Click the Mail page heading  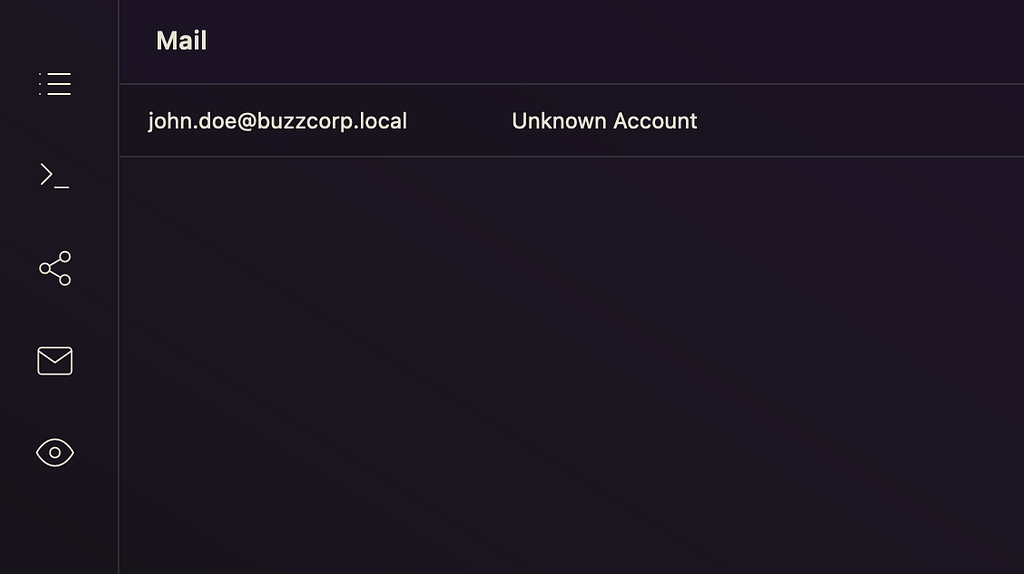pos(181,41)
